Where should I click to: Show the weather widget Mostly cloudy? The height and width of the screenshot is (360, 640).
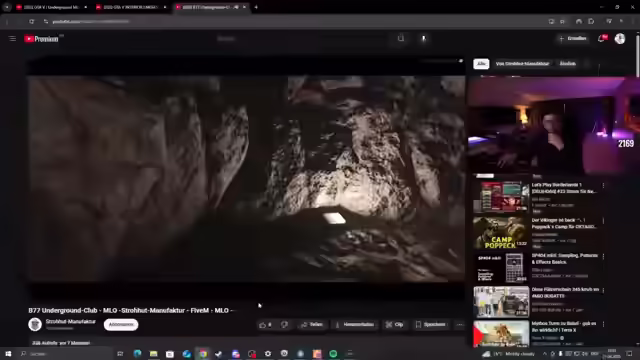coord(509,354)
